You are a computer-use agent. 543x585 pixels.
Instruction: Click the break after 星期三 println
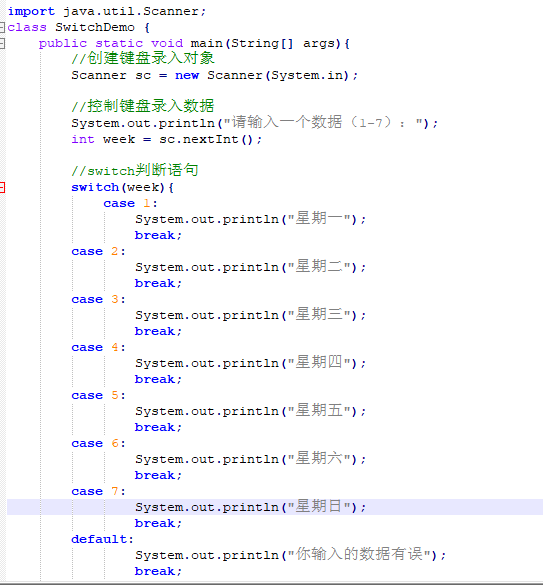point(158,331)
